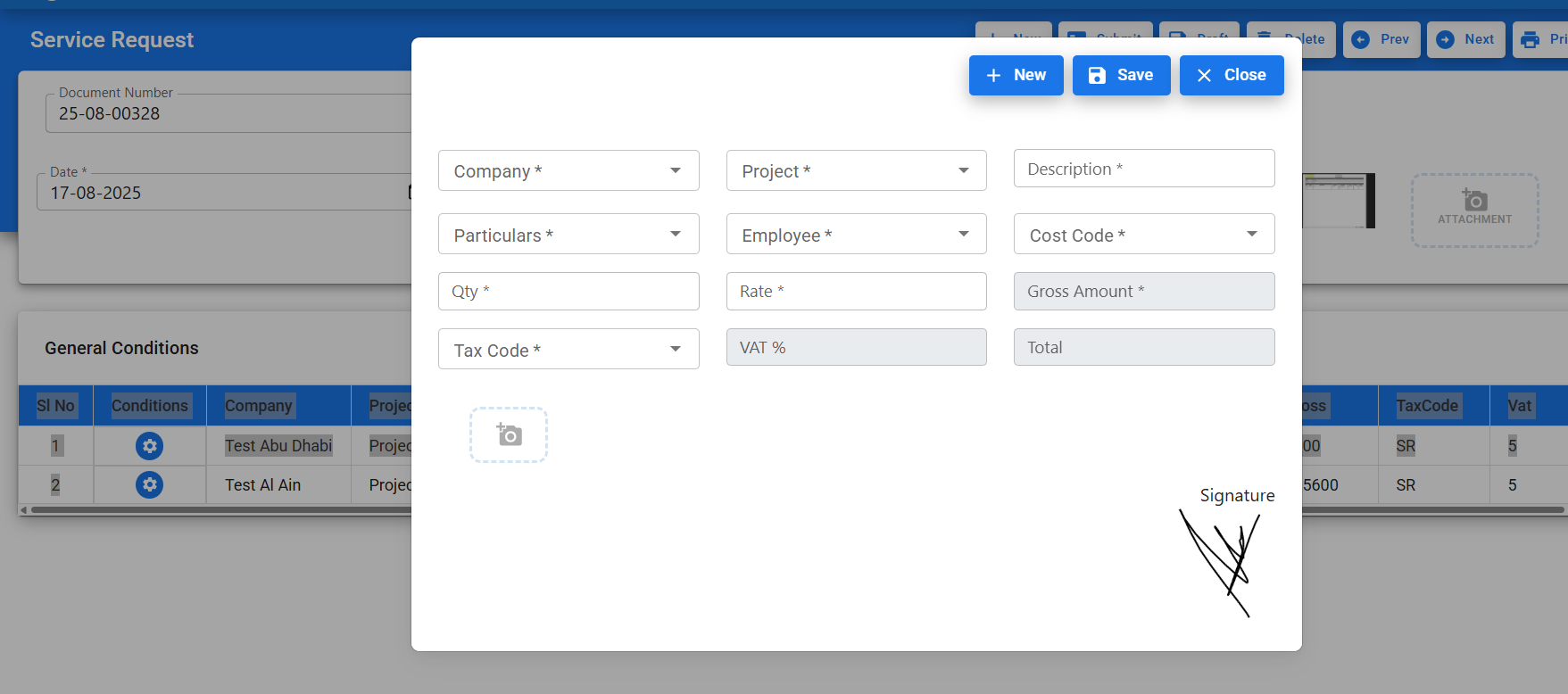The image size is (1568, 694).
Task: Open the Employee dropdown list
Action: [856, 235]
